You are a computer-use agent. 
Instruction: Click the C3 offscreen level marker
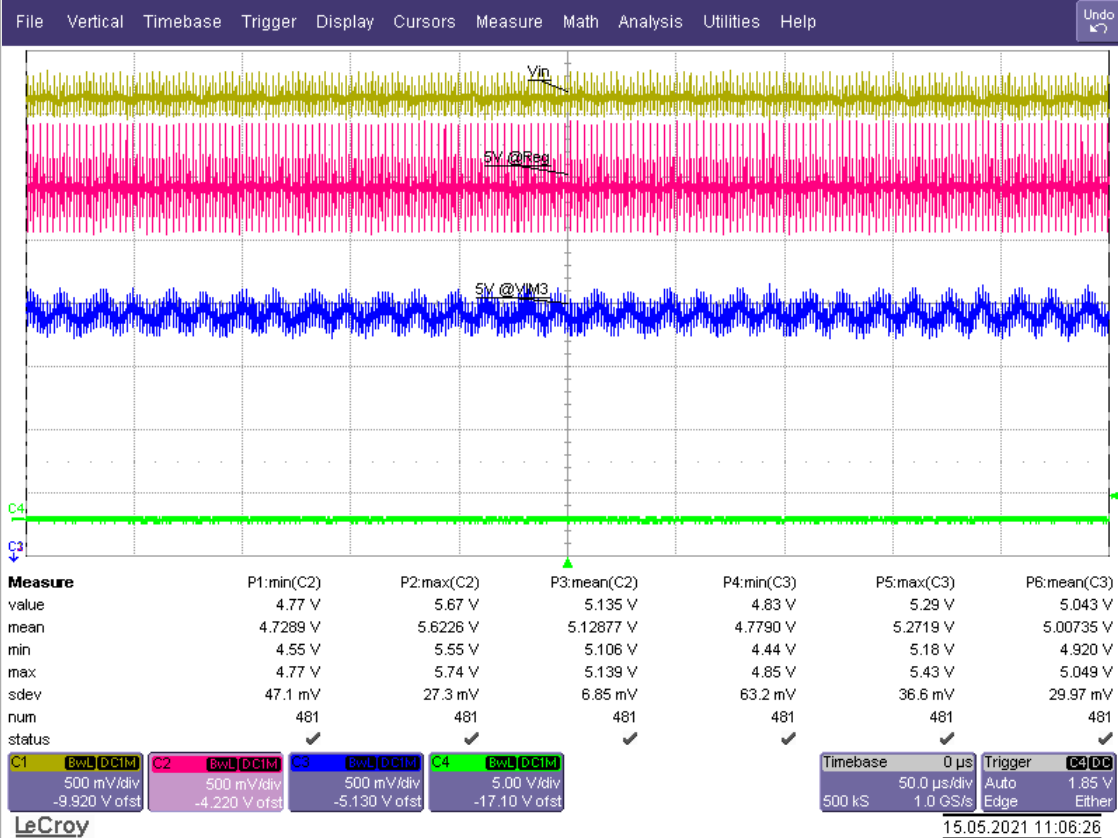click(x=15, y=550)
